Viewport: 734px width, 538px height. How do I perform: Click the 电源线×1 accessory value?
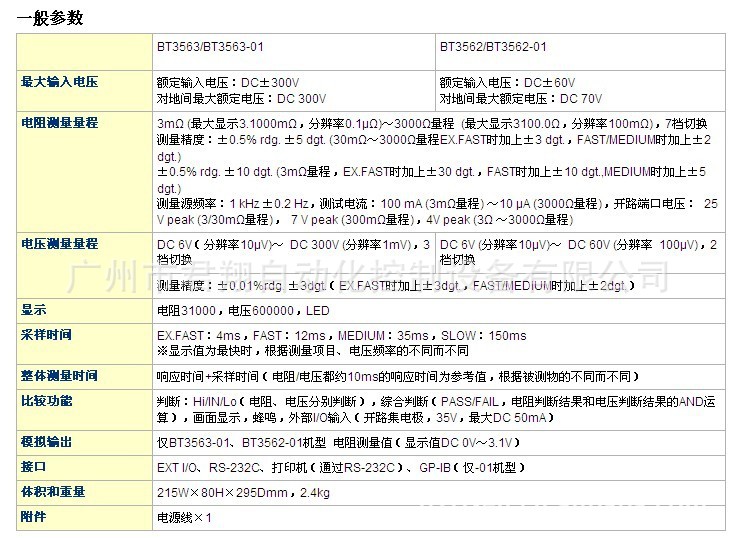click(184, 518)
